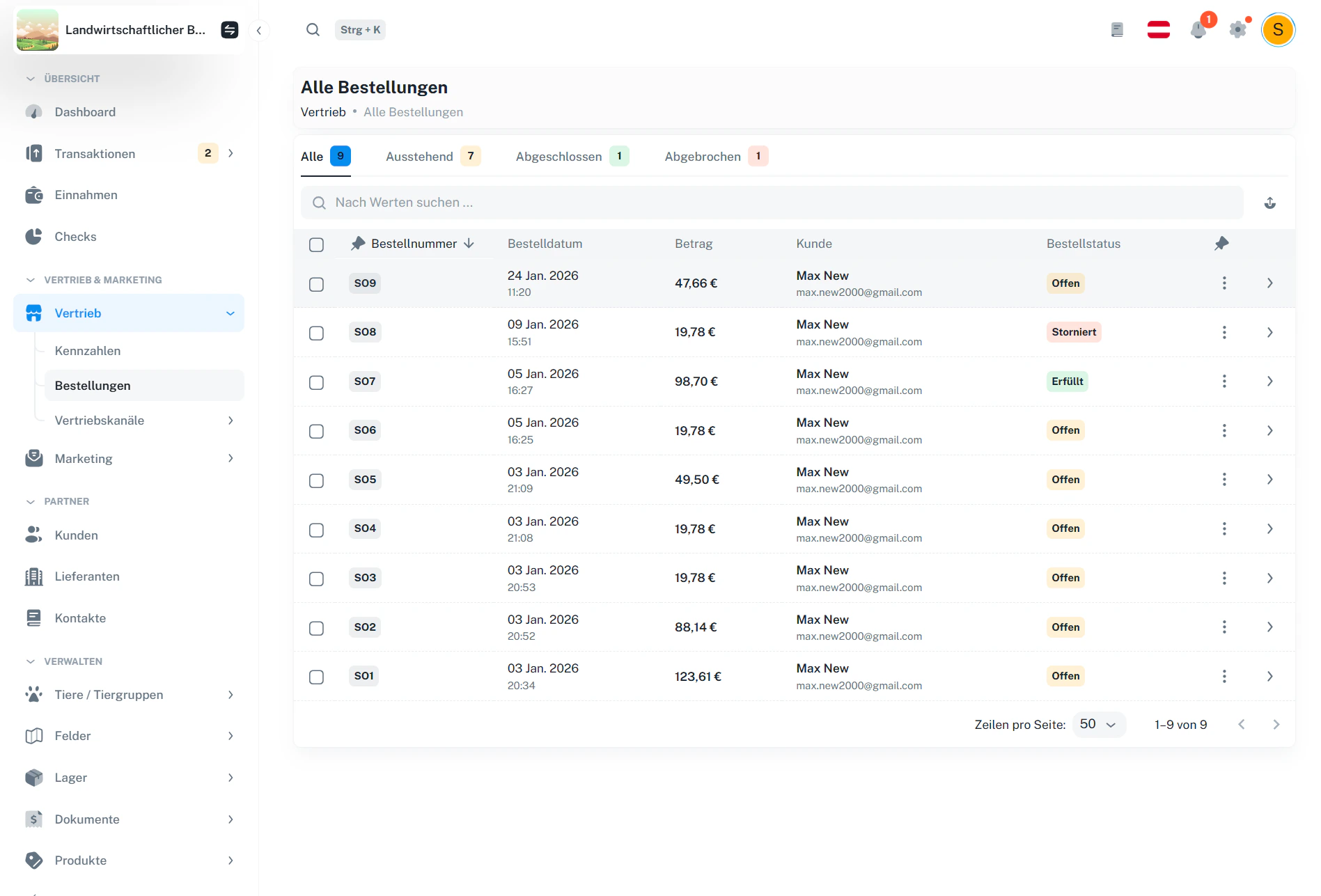
Task: Open the documentation book icon
Action: click(x=1117, y=30)
